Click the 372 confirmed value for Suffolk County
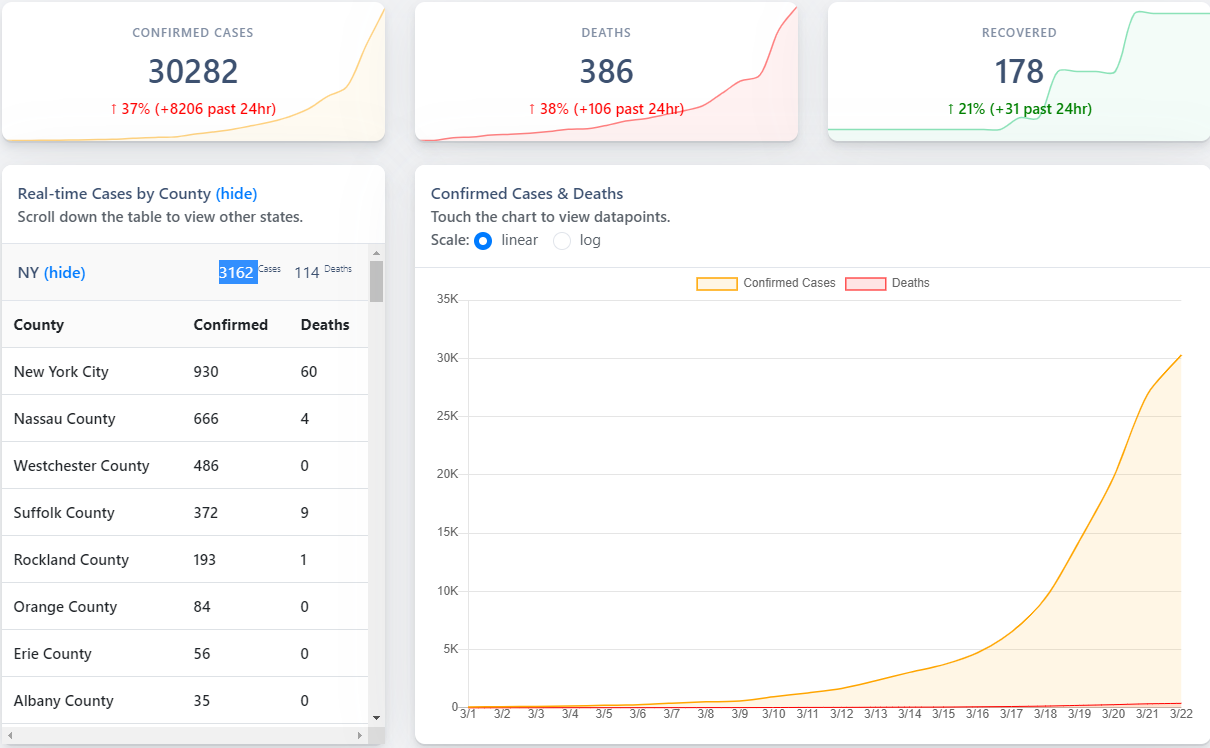Image resolution: width=1210 pixels, height=748 pixels. pyautogui.click(x=206, y=513)
